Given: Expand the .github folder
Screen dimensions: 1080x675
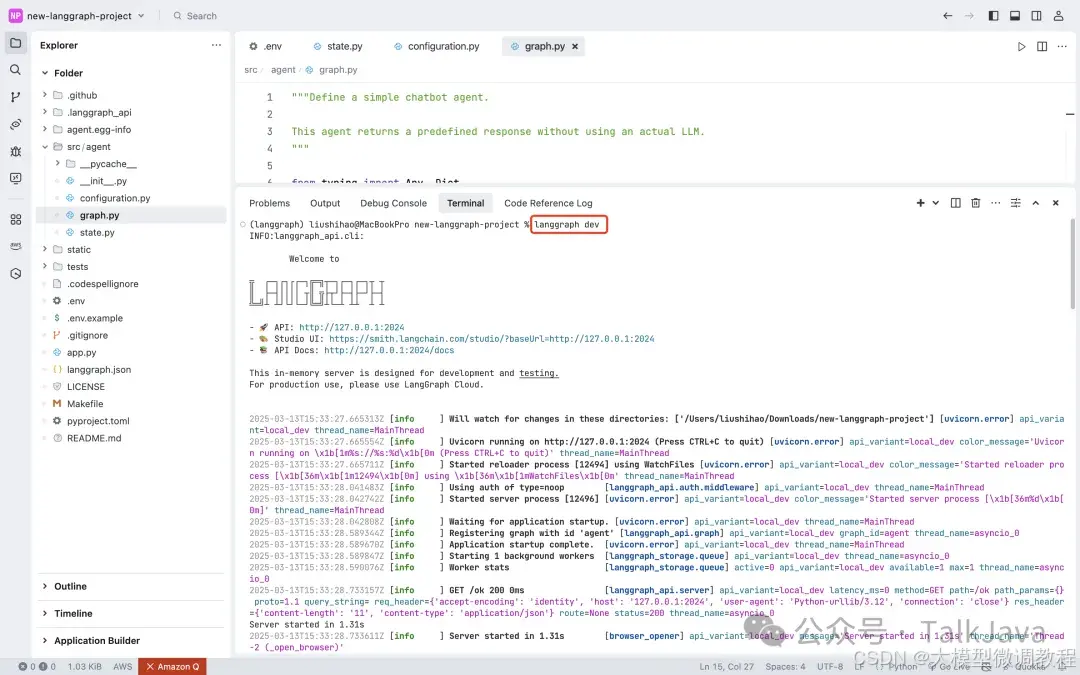Looking at the screenshot, I should click(45, 94).
